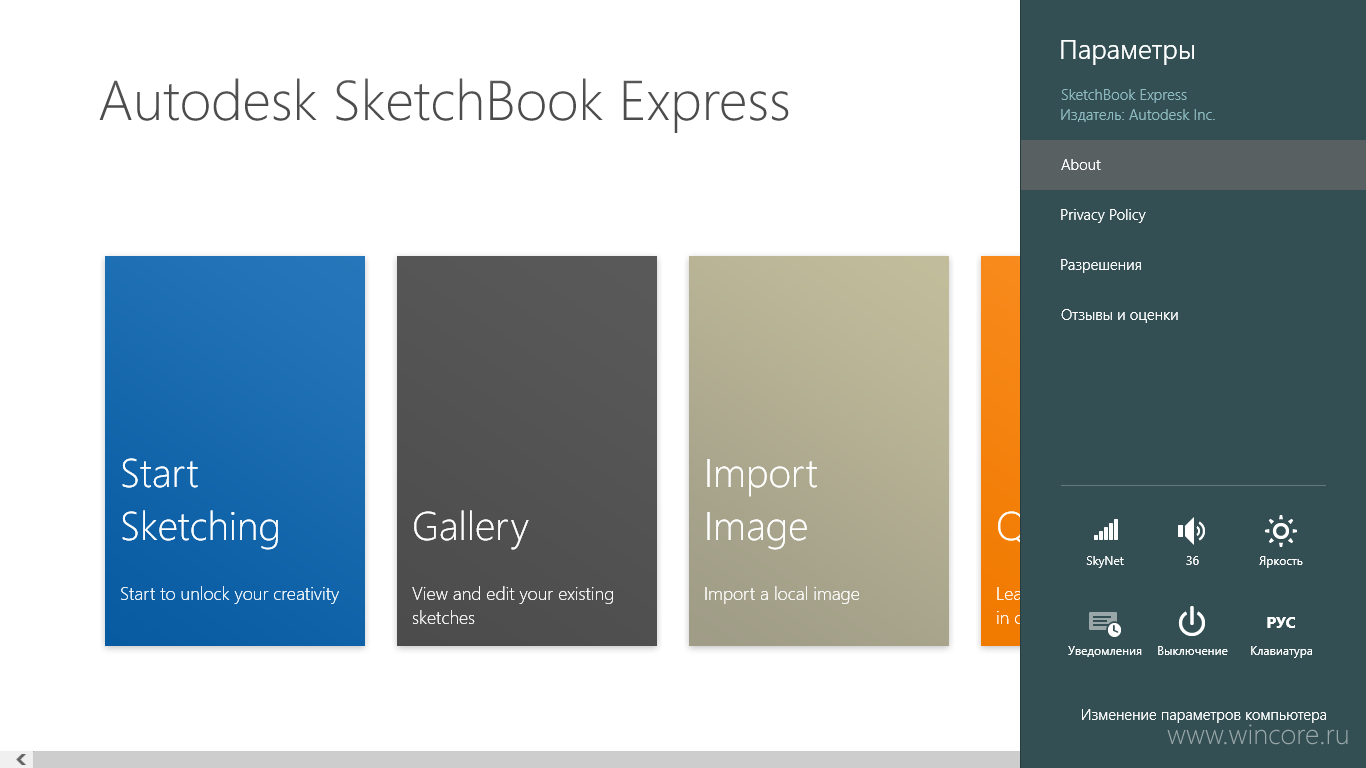Open Privacy Policy in settings pane
The image size is (1366, 768).
pyautogui.click(x=1193, y=215)
